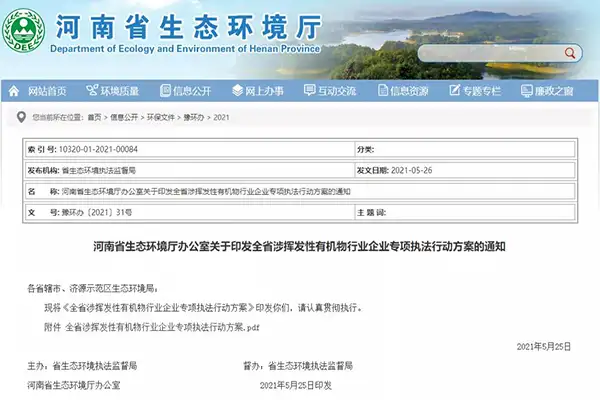
Task: Click the site title 河南省生态环境厅
Action: [189, 27]
